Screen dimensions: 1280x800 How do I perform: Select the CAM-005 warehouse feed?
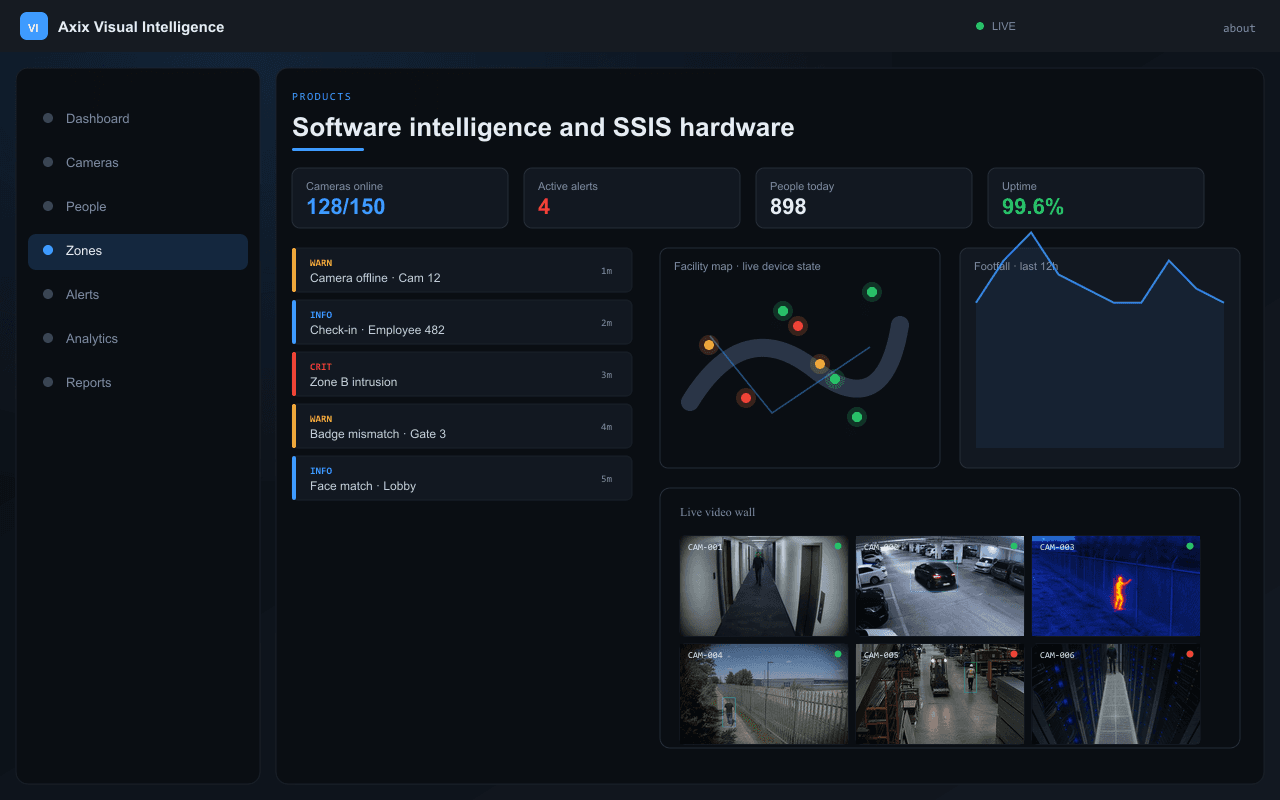coord(940,694)
